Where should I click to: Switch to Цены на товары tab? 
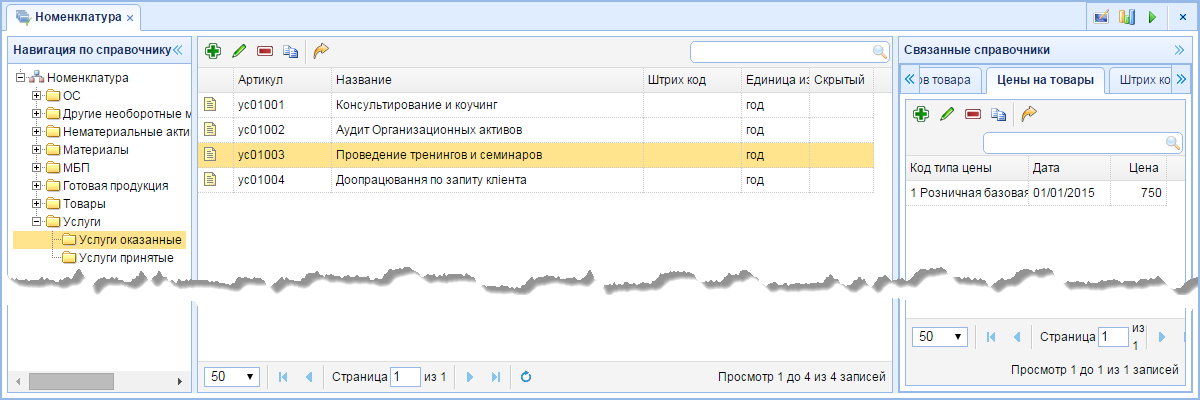tap(1046, 80)
